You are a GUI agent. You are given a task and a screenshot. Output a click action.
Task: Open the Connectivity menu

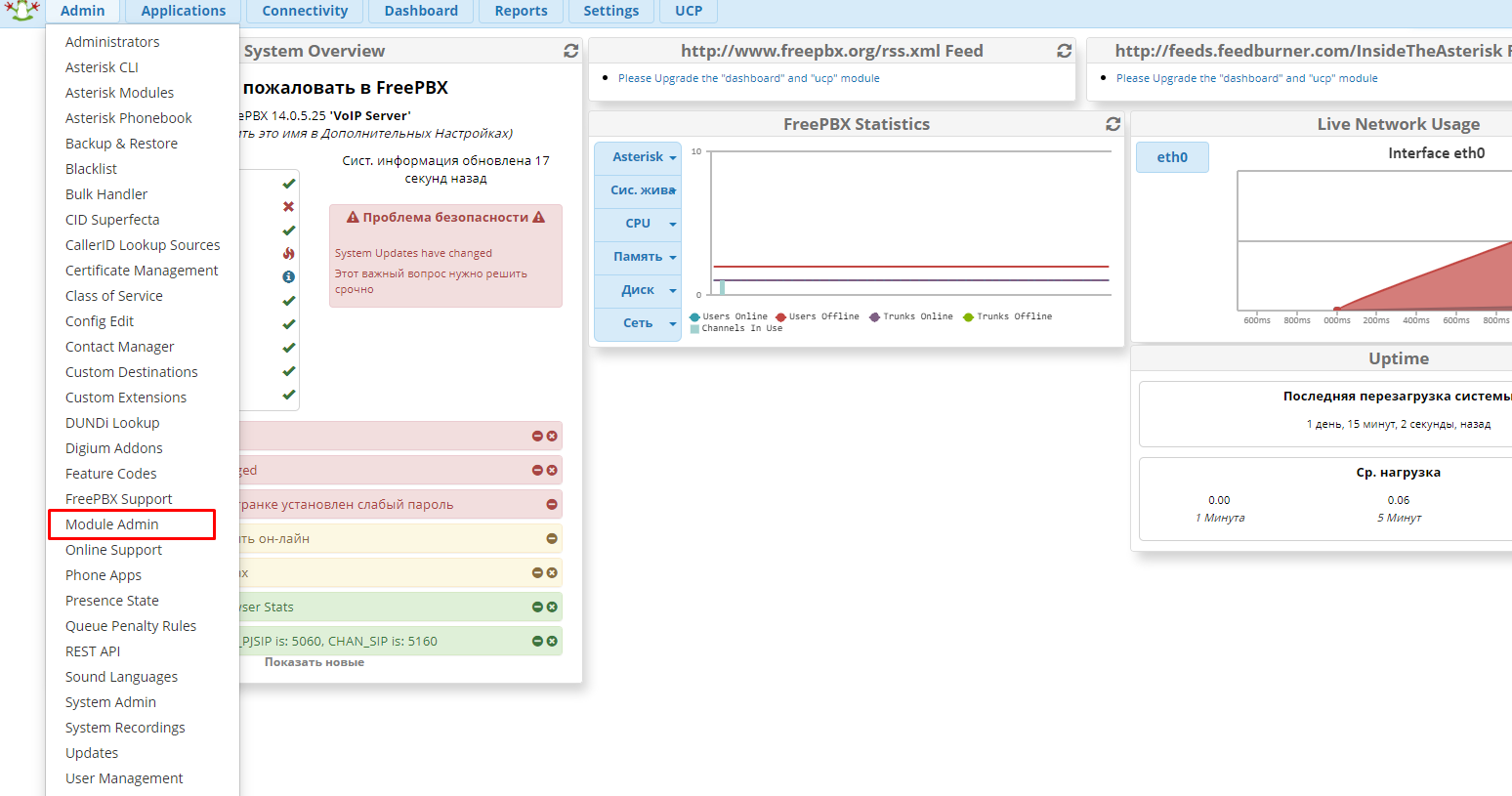point(305,11)
